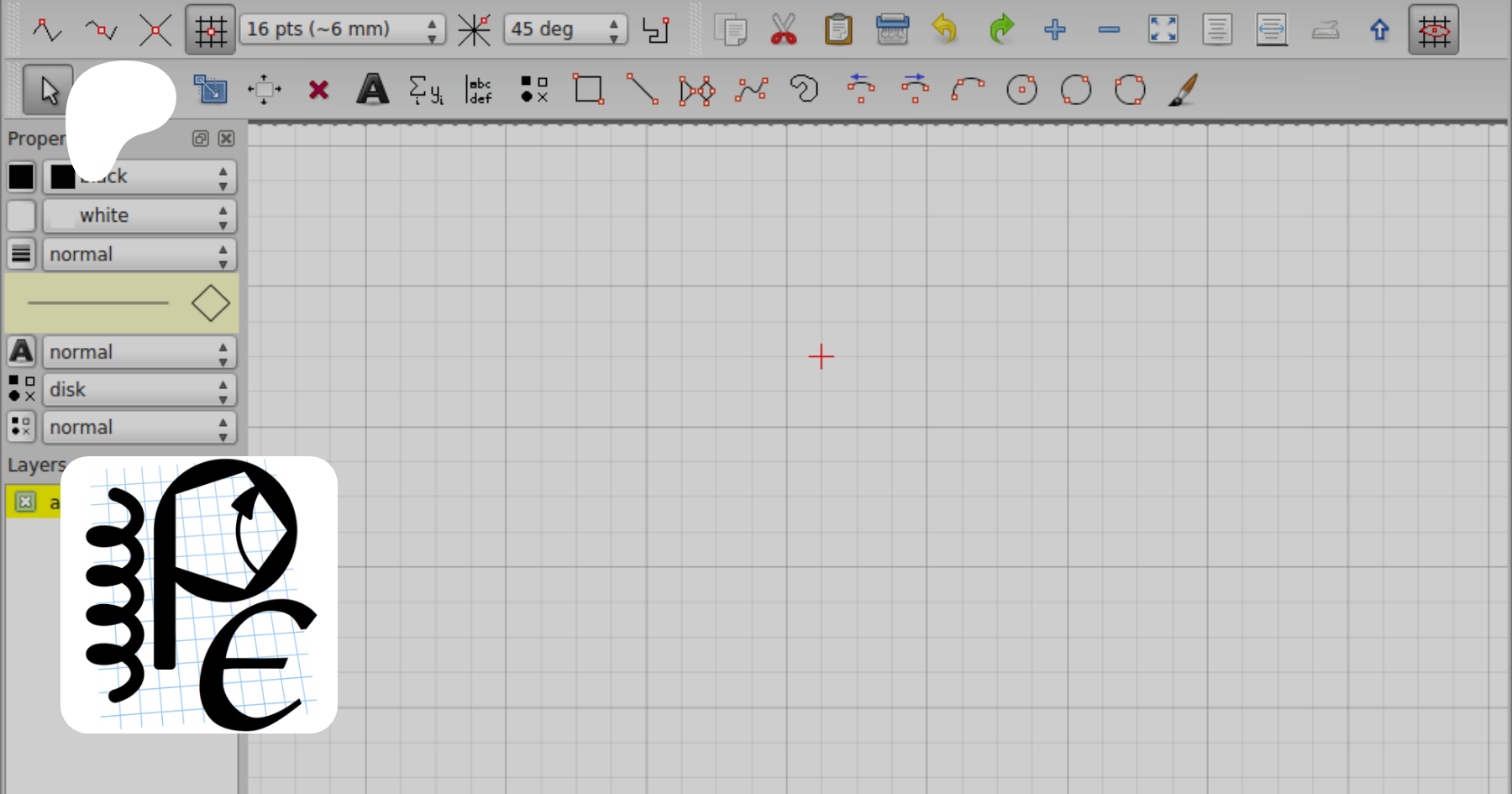Choose the marks tool in drawing toolbar
The width and height of the screenshot is (1512, 794).
[534, 89]
